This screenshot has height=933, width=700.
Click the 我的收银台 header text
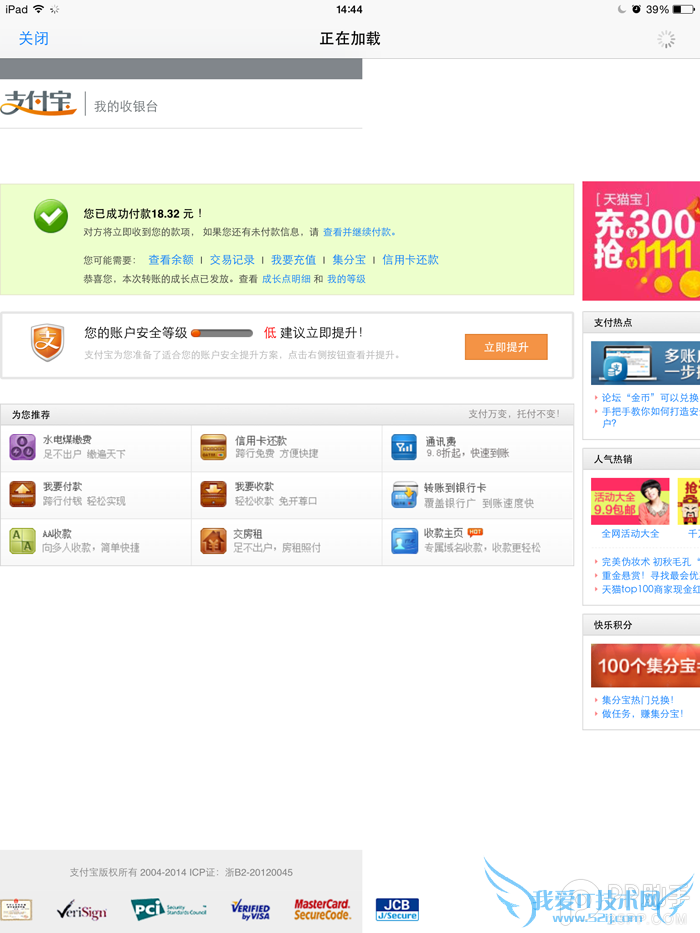pos(126,107)
